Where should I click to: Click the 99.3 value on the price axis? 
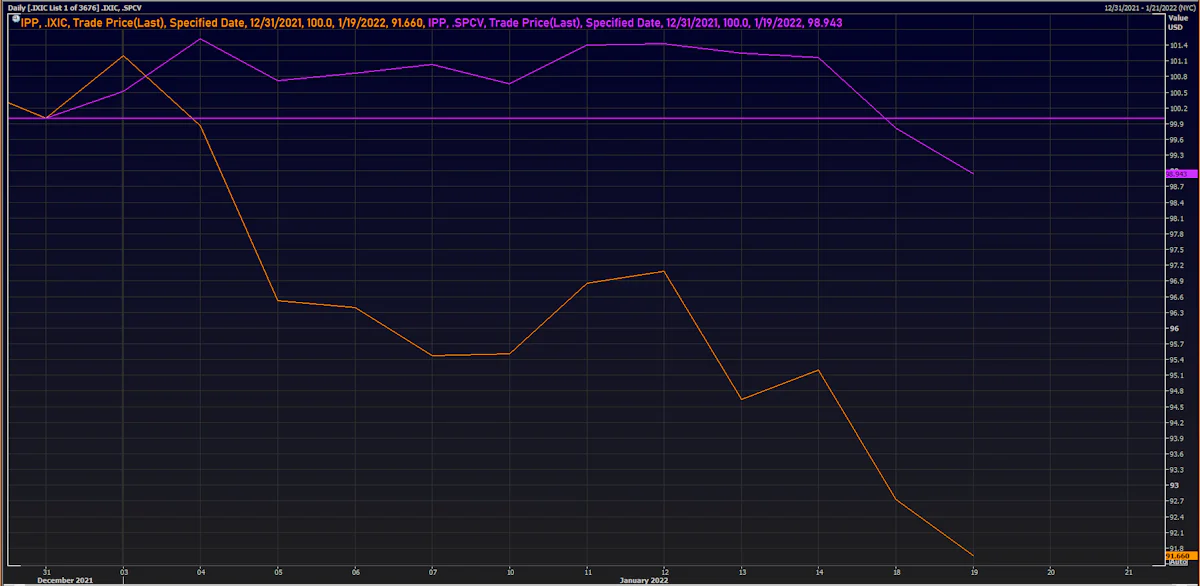(1176, 156)
